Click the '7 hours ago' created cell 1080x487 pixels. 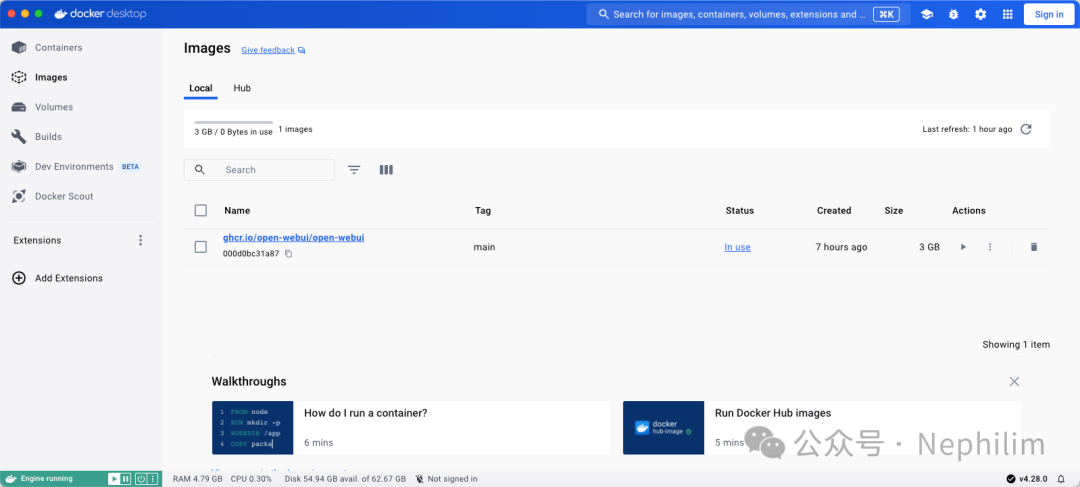[x=841, y=247]
